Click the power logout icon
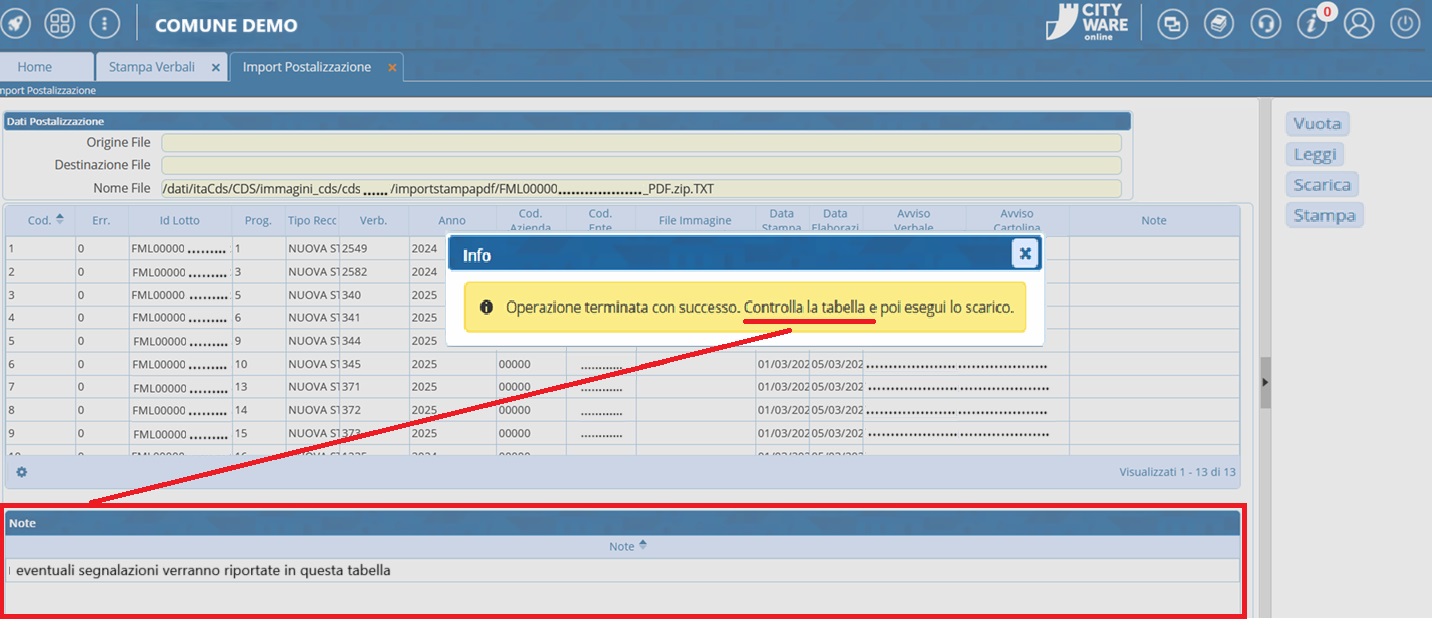The height and width of the screenshot is (634, 1432). (1405, 24)
